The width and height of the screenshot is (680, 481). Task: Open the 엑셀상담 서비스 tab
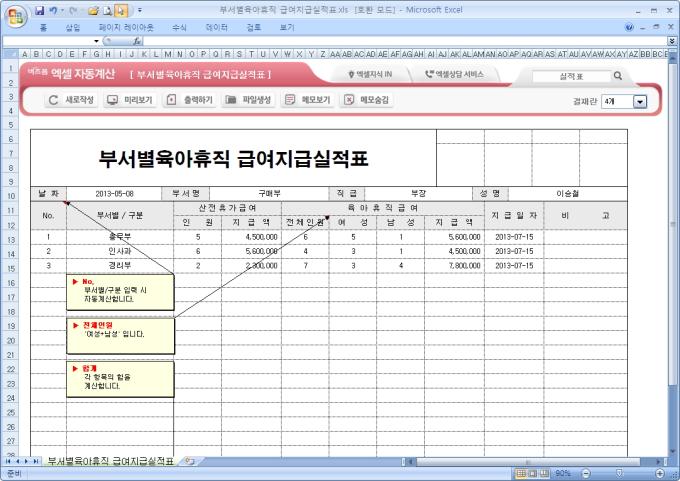point(454,75)
